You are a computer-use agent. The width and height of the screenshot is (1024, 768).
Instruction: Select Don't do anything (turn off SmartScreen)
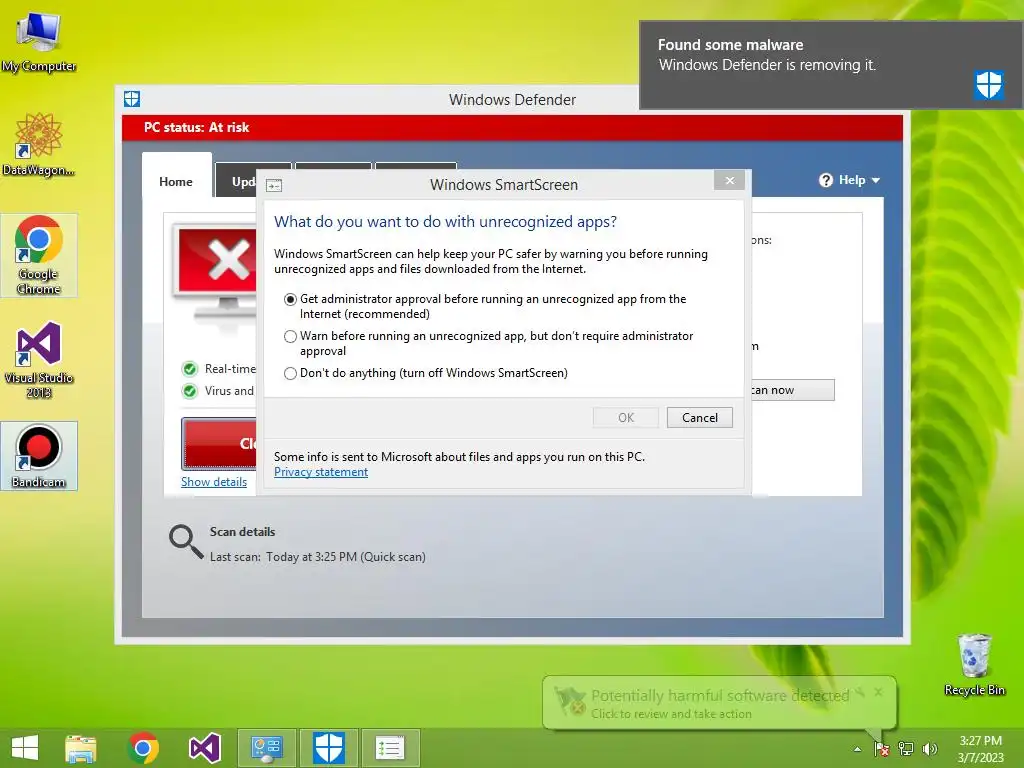290,374
